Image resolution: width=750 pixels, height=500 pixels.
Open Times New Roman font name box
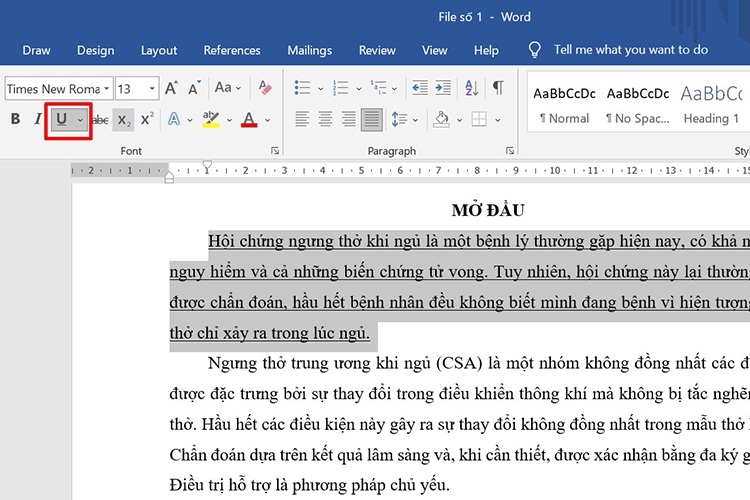(x=59, y=89)
